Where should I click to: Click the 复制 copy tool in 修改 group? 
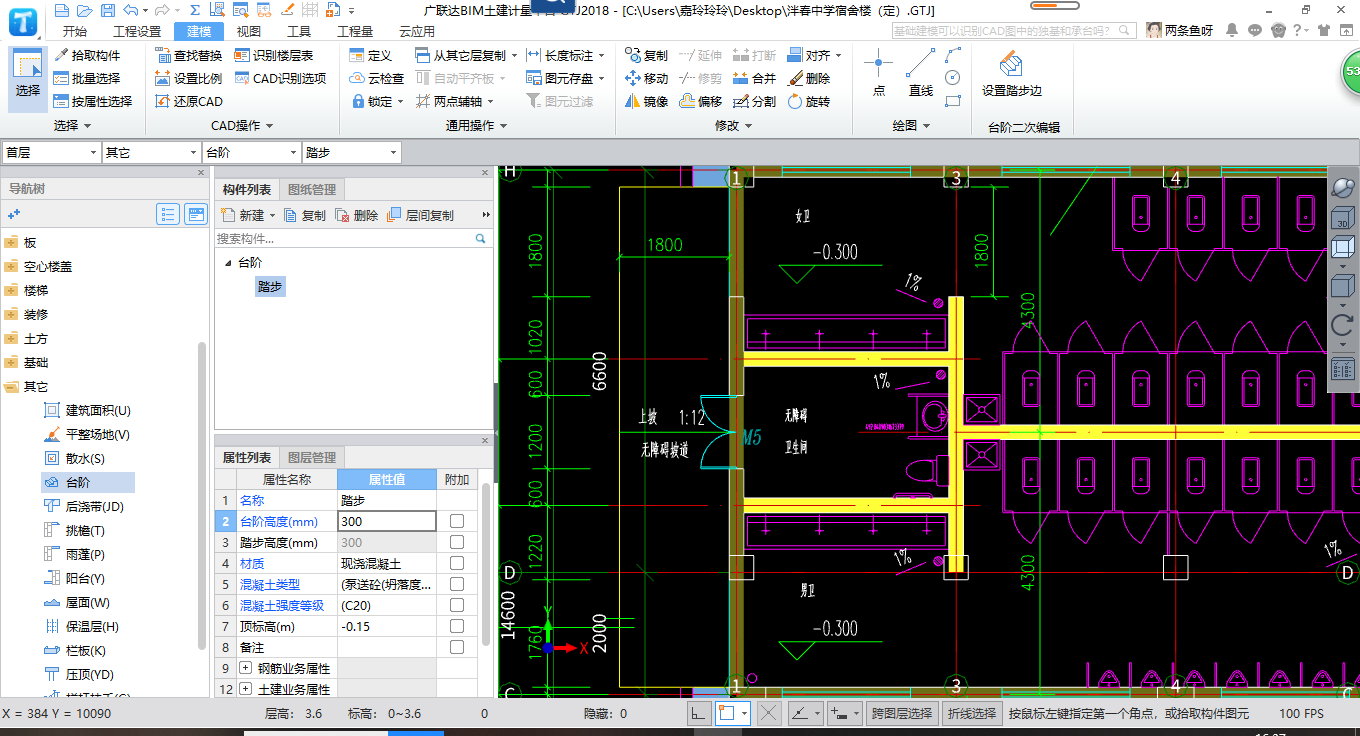pyautogui.click(x=646, y=55)
